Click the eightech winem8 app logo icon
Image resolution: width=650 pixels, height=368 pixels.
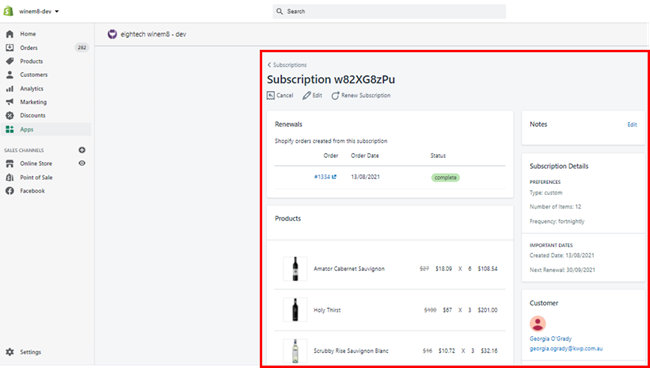[x=112, y=34]
